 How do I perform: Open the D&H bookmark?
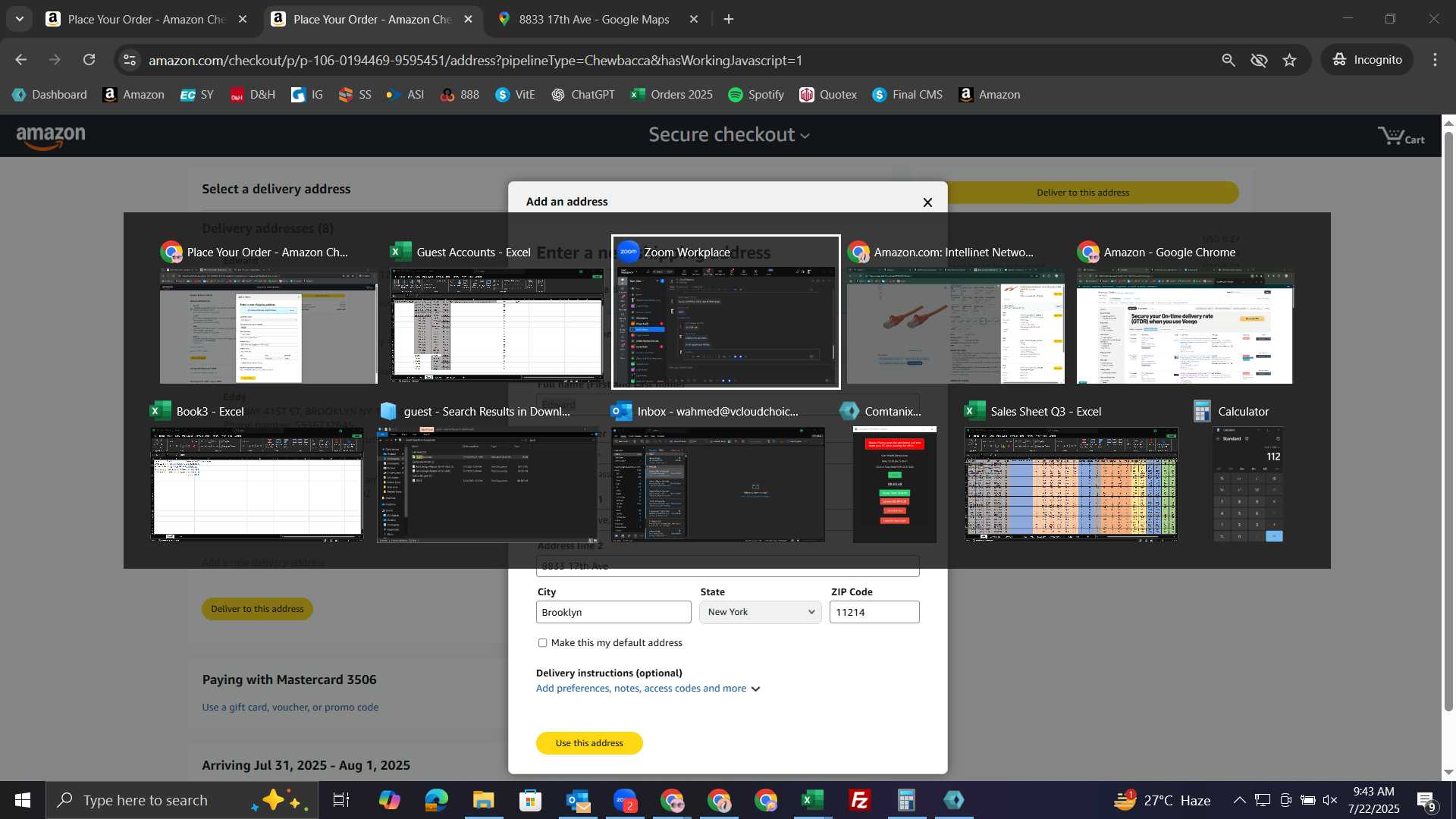[x=253, y=95]
